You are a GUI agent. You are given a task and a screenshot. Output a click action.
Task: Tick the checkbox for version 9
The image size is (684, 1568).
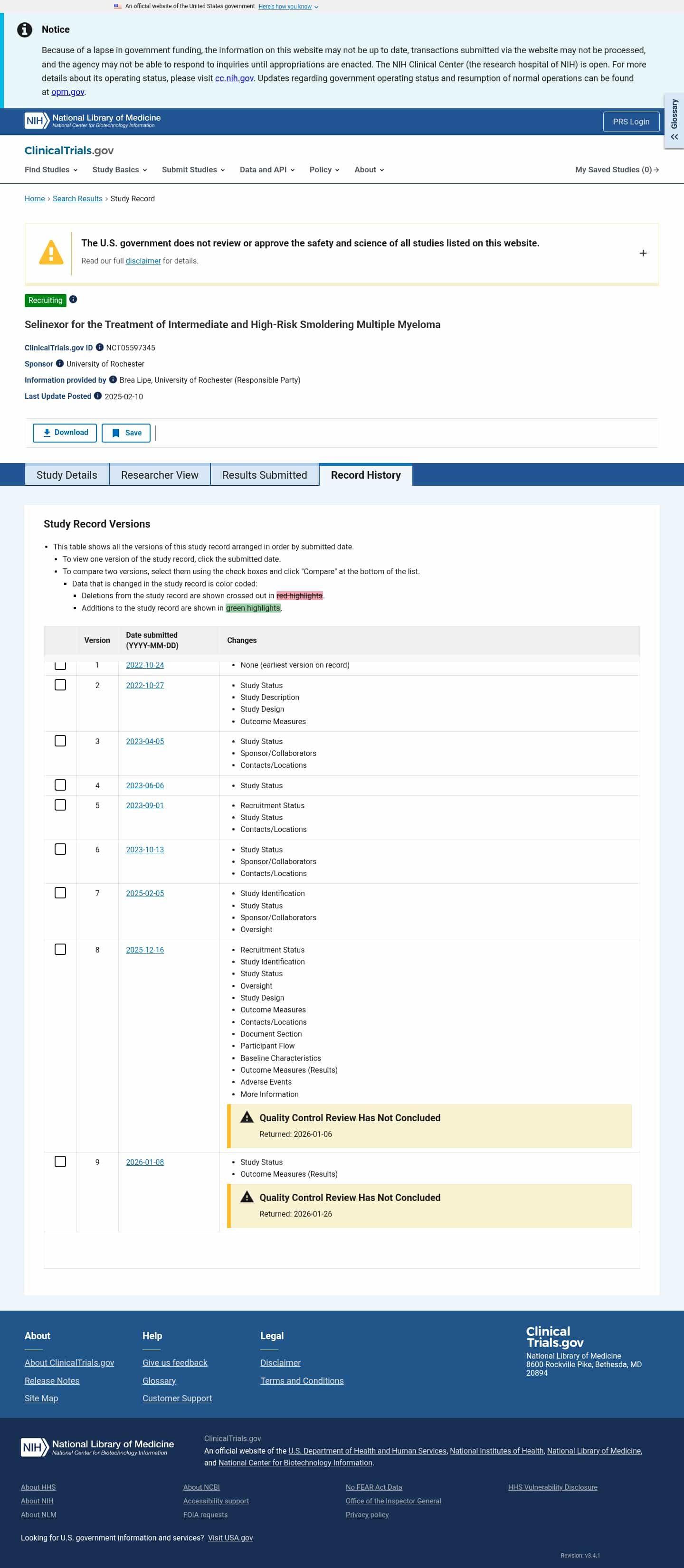pyautogui.click(x=60, y=1162)
